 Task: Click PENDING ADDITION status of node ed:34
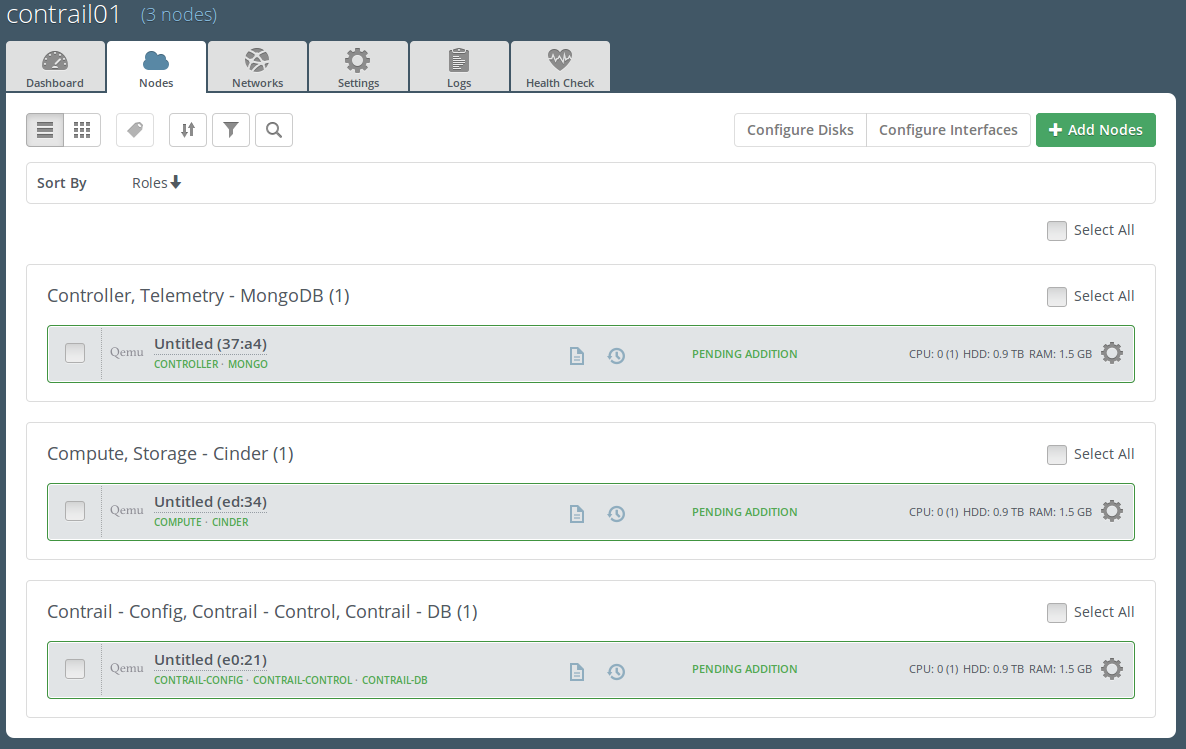pyautogui.click(x=744, y=512)
